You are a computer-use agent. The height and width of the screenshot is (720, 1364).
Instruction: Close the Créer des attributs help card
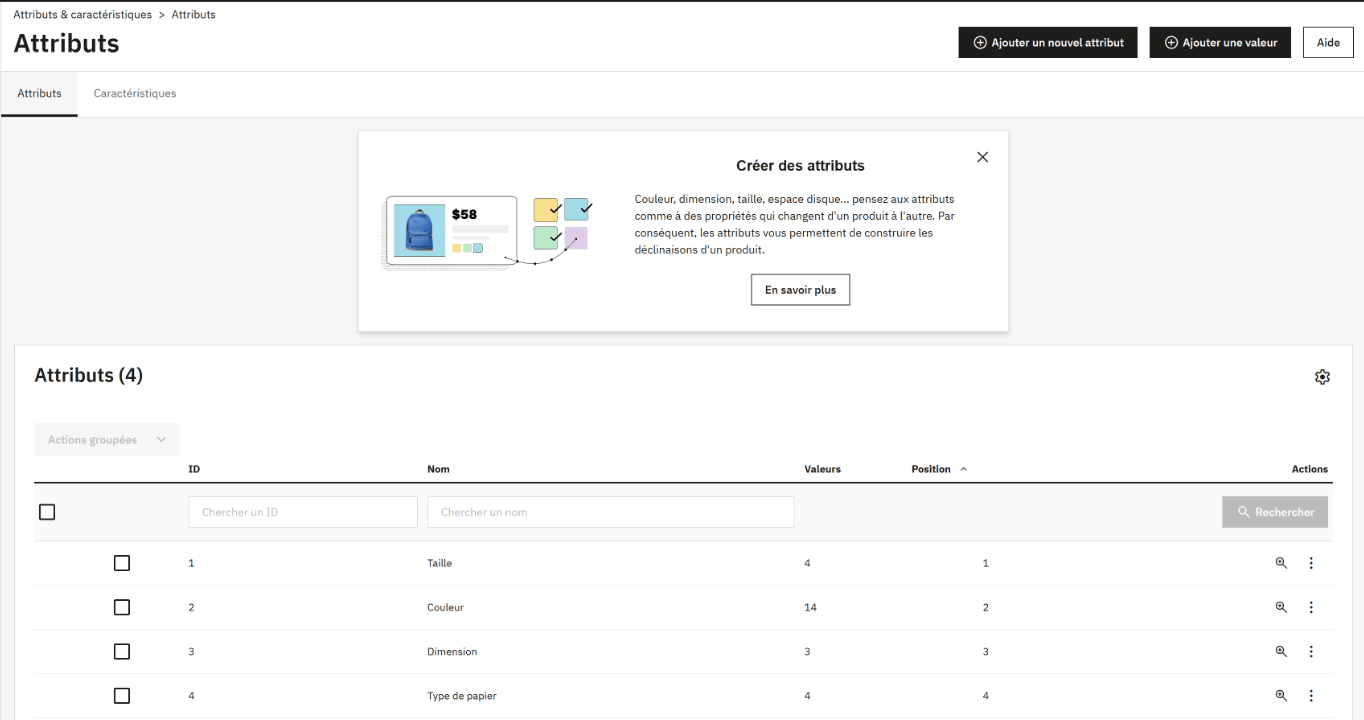(982, 157)
